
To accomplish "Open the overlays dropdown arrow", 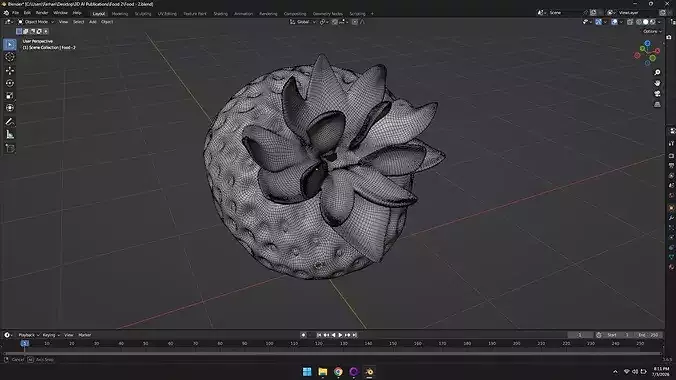I will click(x=621, y=22).
